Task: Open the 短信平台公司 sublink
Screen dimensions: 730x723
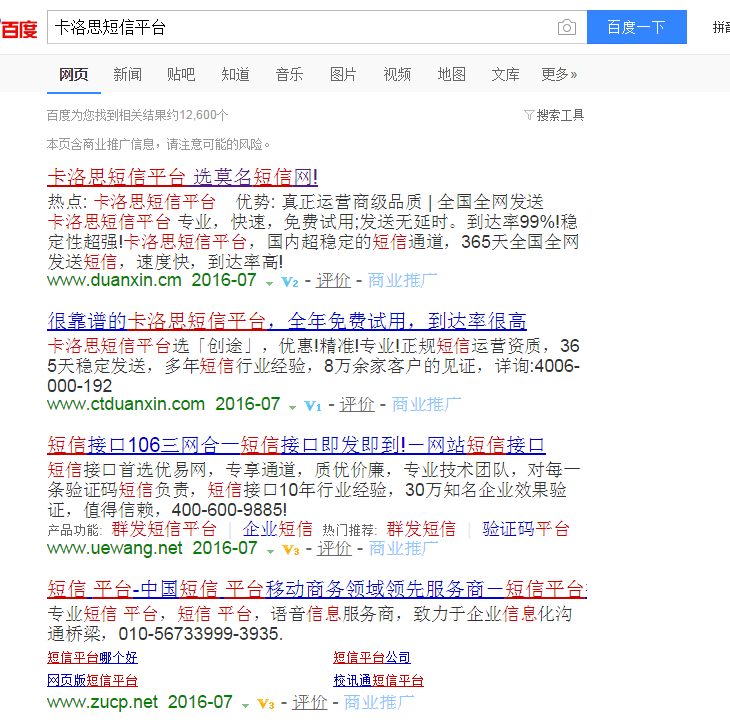Action: click(x=372, y=657)
